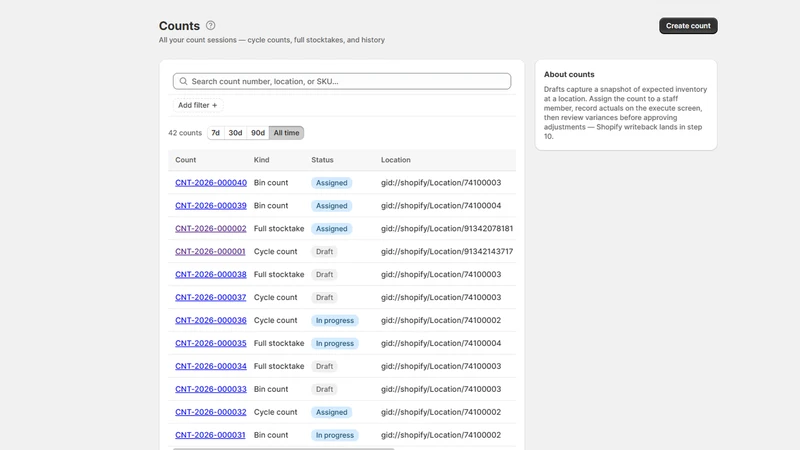800x450 pixels.
Task: Click Draft badge for CNT-2026-000001
Action: pos(324,252)
